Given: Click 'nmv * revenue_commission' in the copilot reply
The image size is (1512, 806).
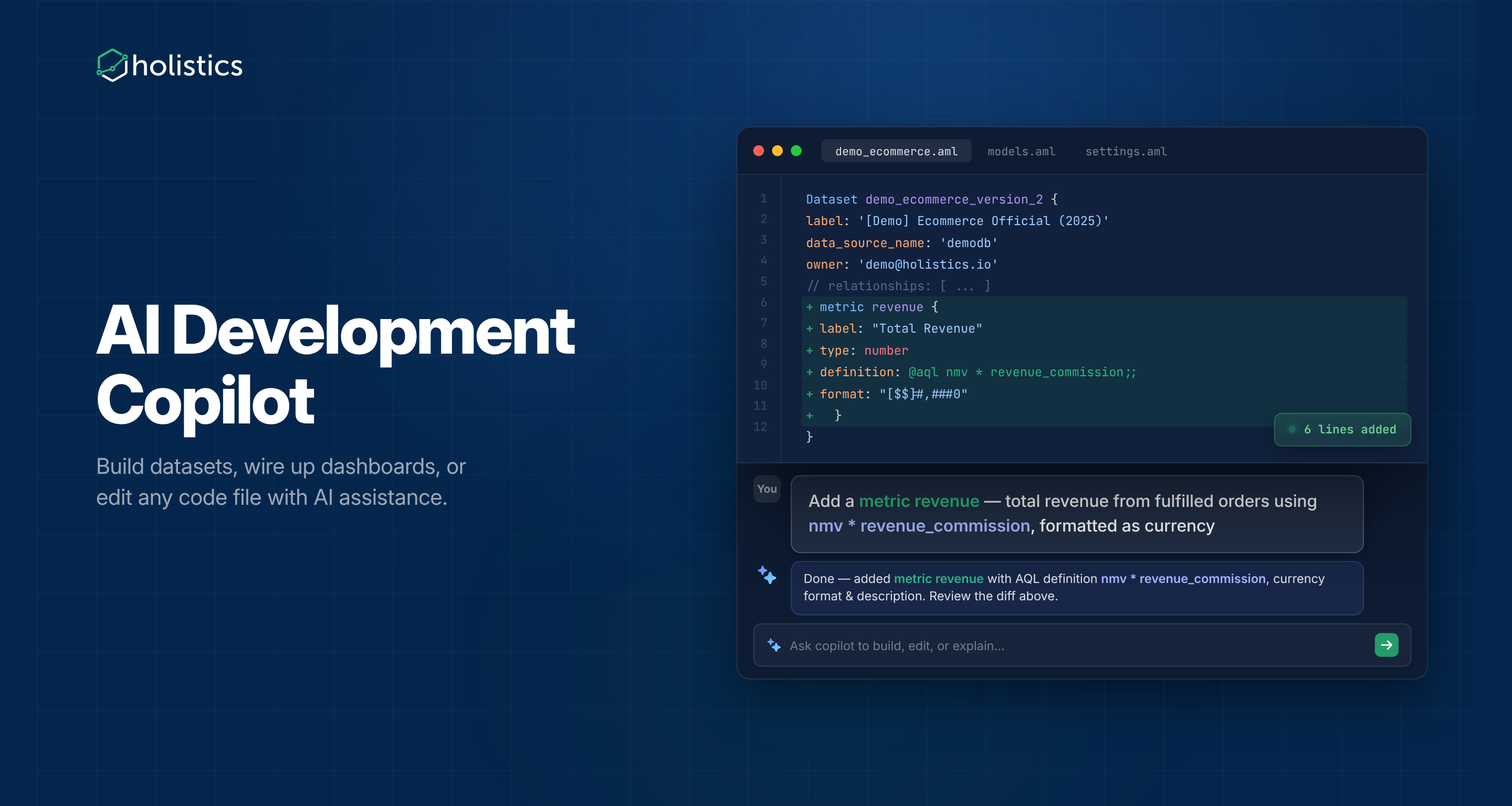Looking at the screenshot, I should [1183, 578].
